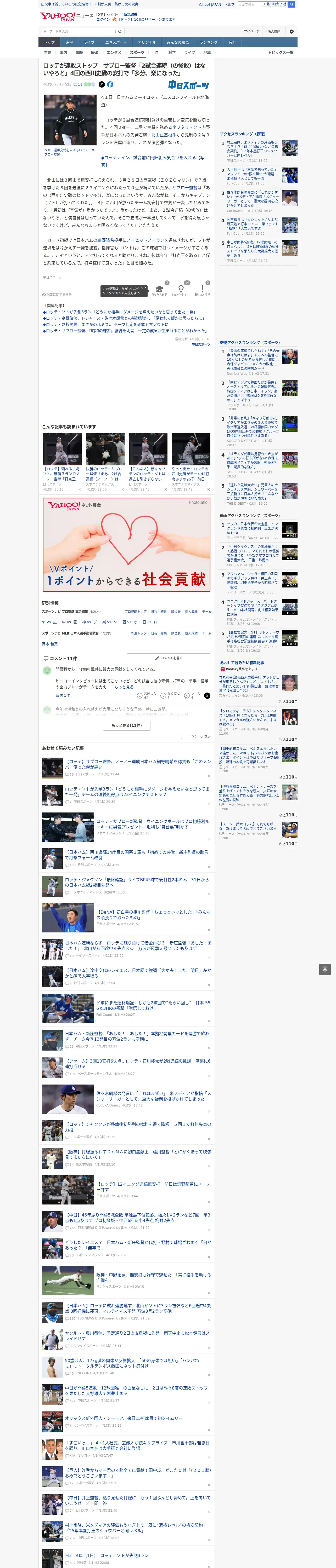The width and height of the screenshot is (336, 1568).
Task: Share first comment to X
Action: point(207,695)
